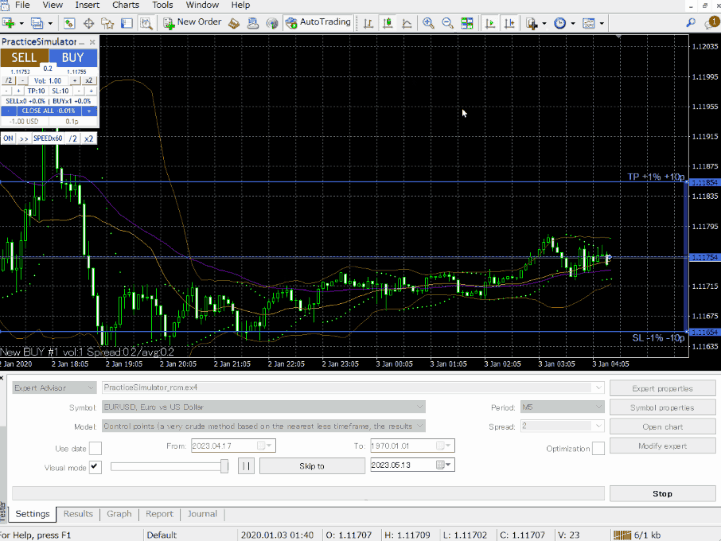The width and height of the screenshot is (721, 541).
Task: Switch chart to line chart icon
Action: point(407,23)
